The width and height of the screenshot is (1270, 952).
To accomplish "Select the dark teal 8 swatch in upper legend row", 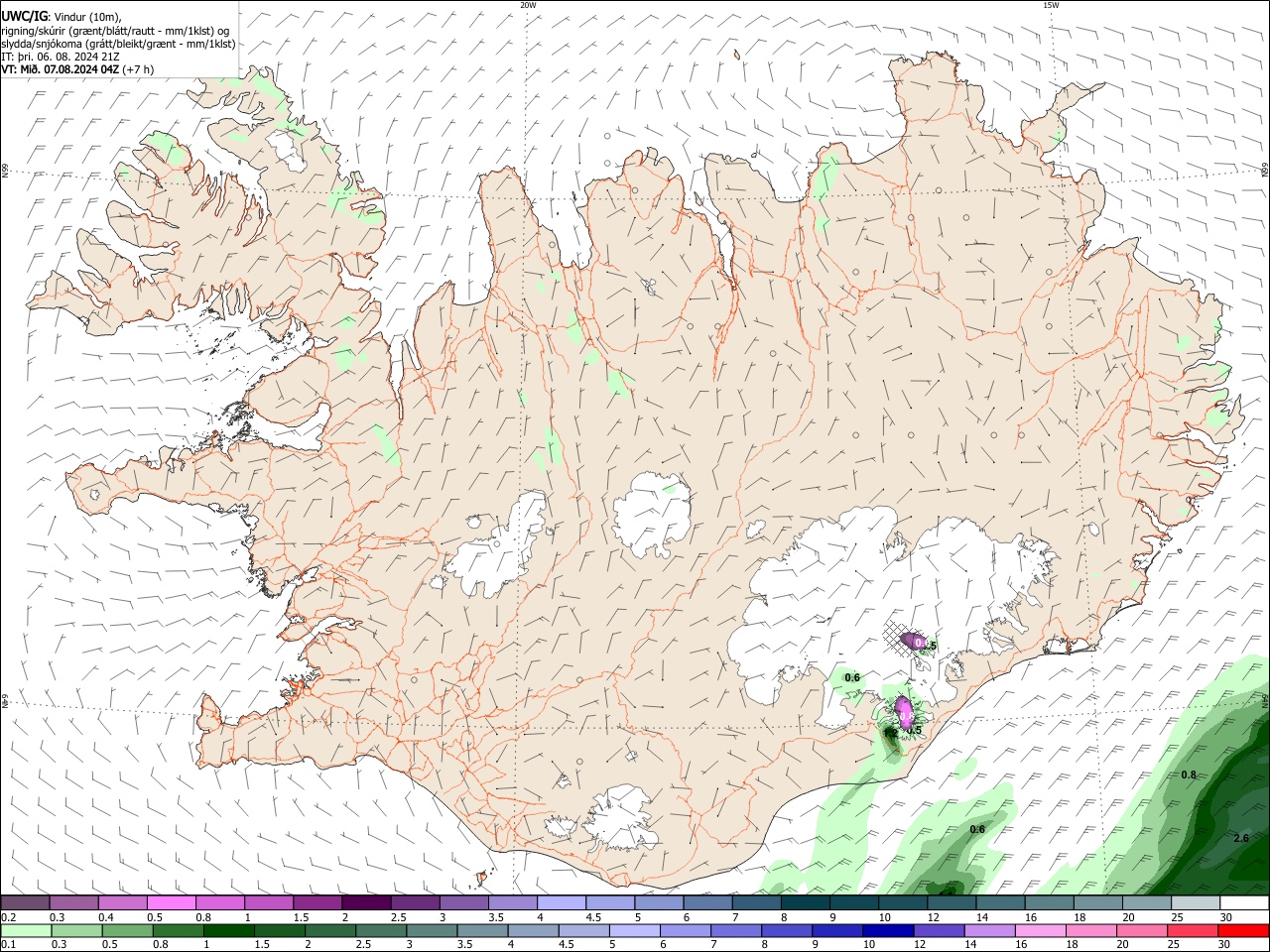I will (805, 902).
